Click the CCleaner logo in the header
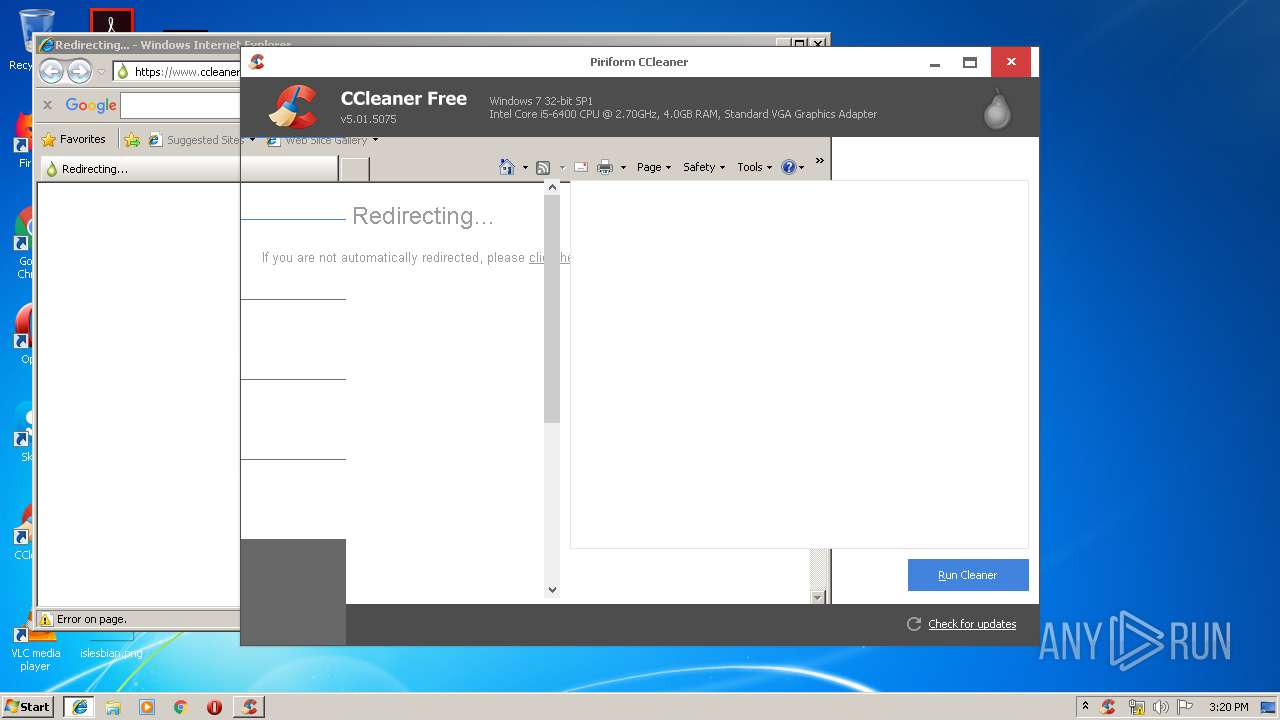Image resolution: width=1280 pixels, height=720 pixels. [294, 107]
